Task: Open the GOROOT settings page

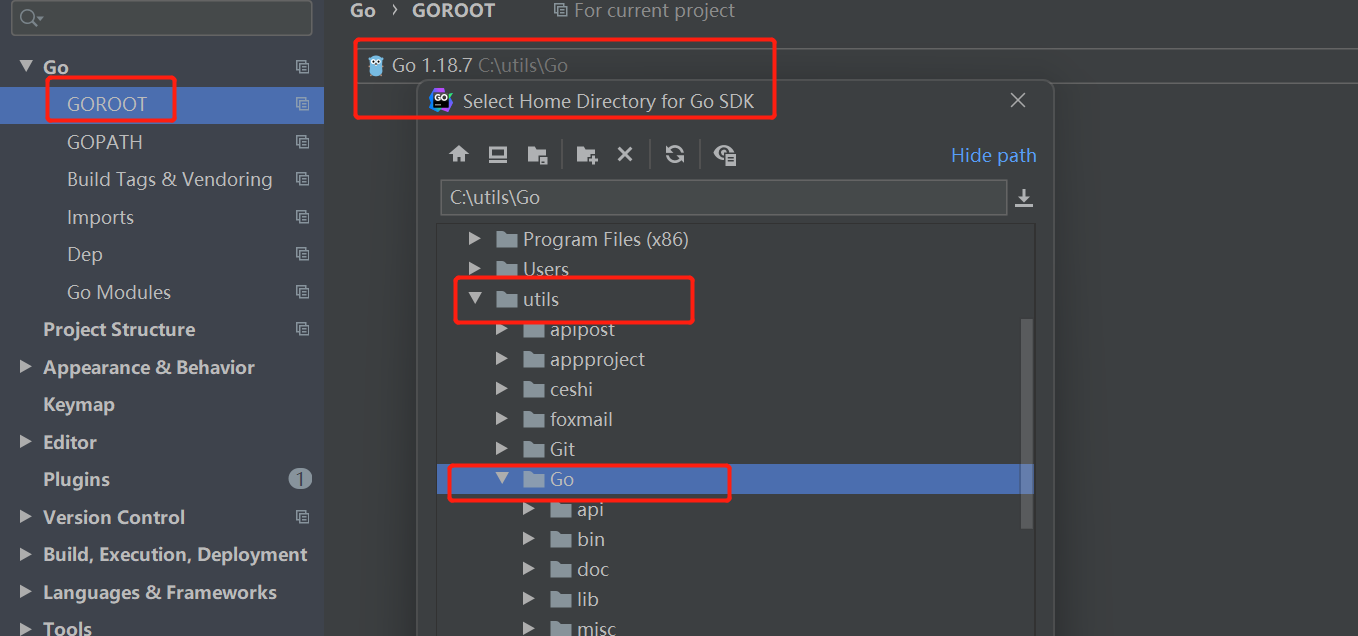Action: 107,104
